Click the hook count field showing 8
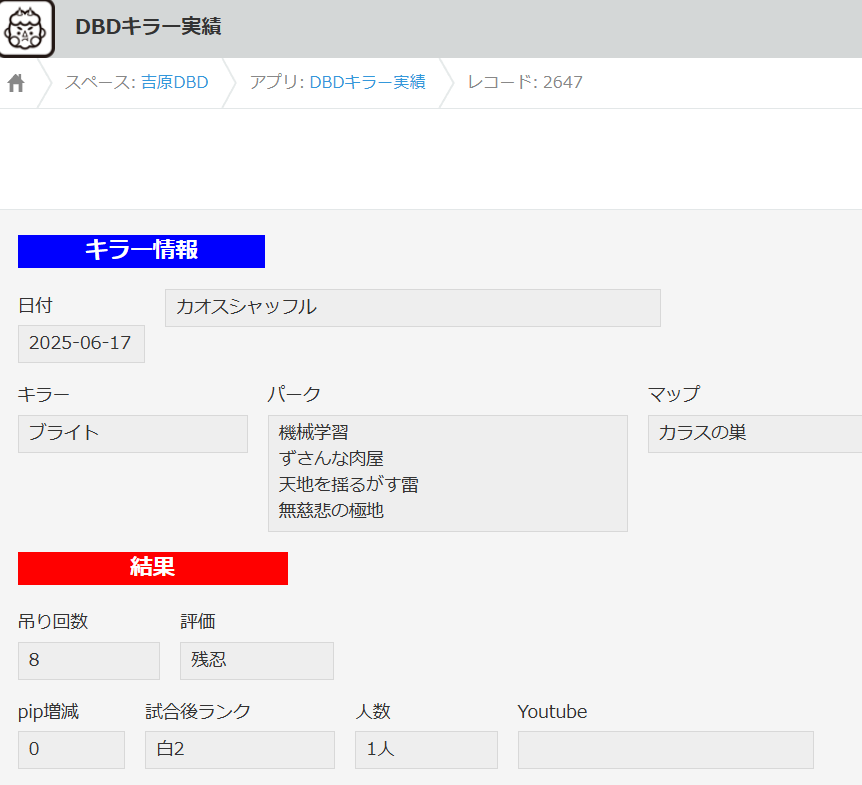 (x=89, y=660)
